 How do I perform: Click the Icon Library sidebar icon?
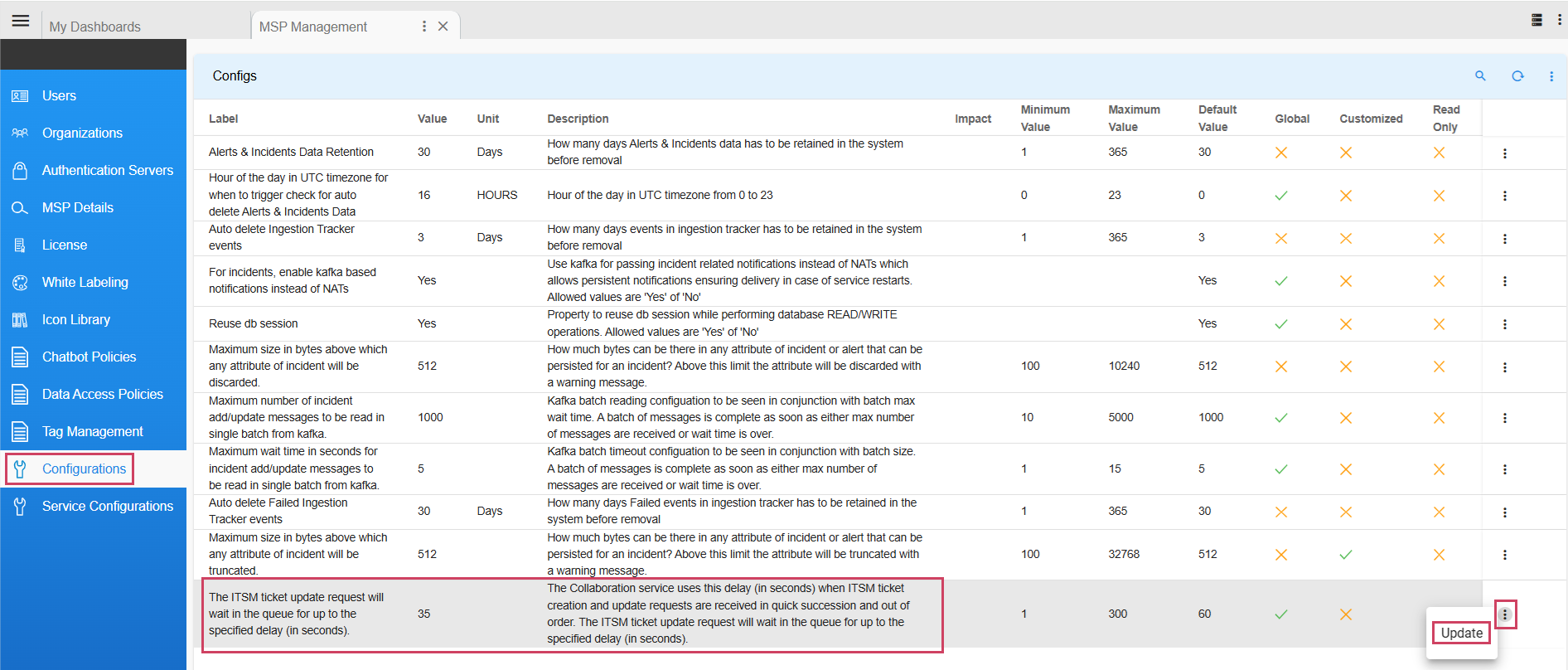coord(20,320)
